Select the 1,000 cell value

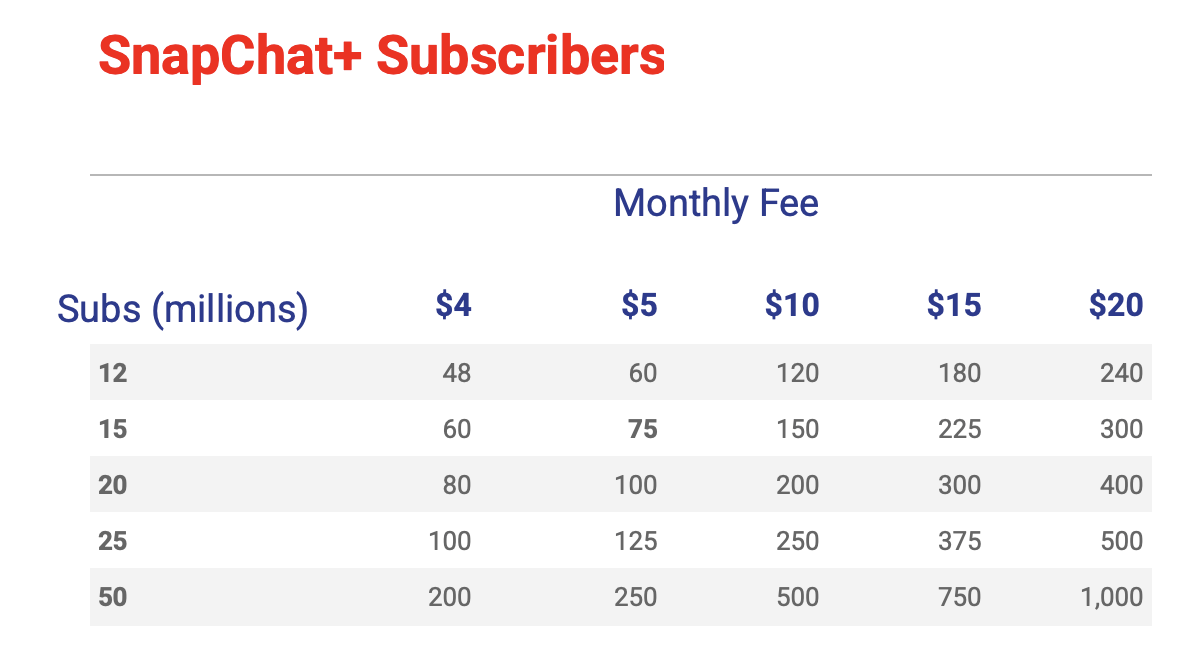point(1111,597)
